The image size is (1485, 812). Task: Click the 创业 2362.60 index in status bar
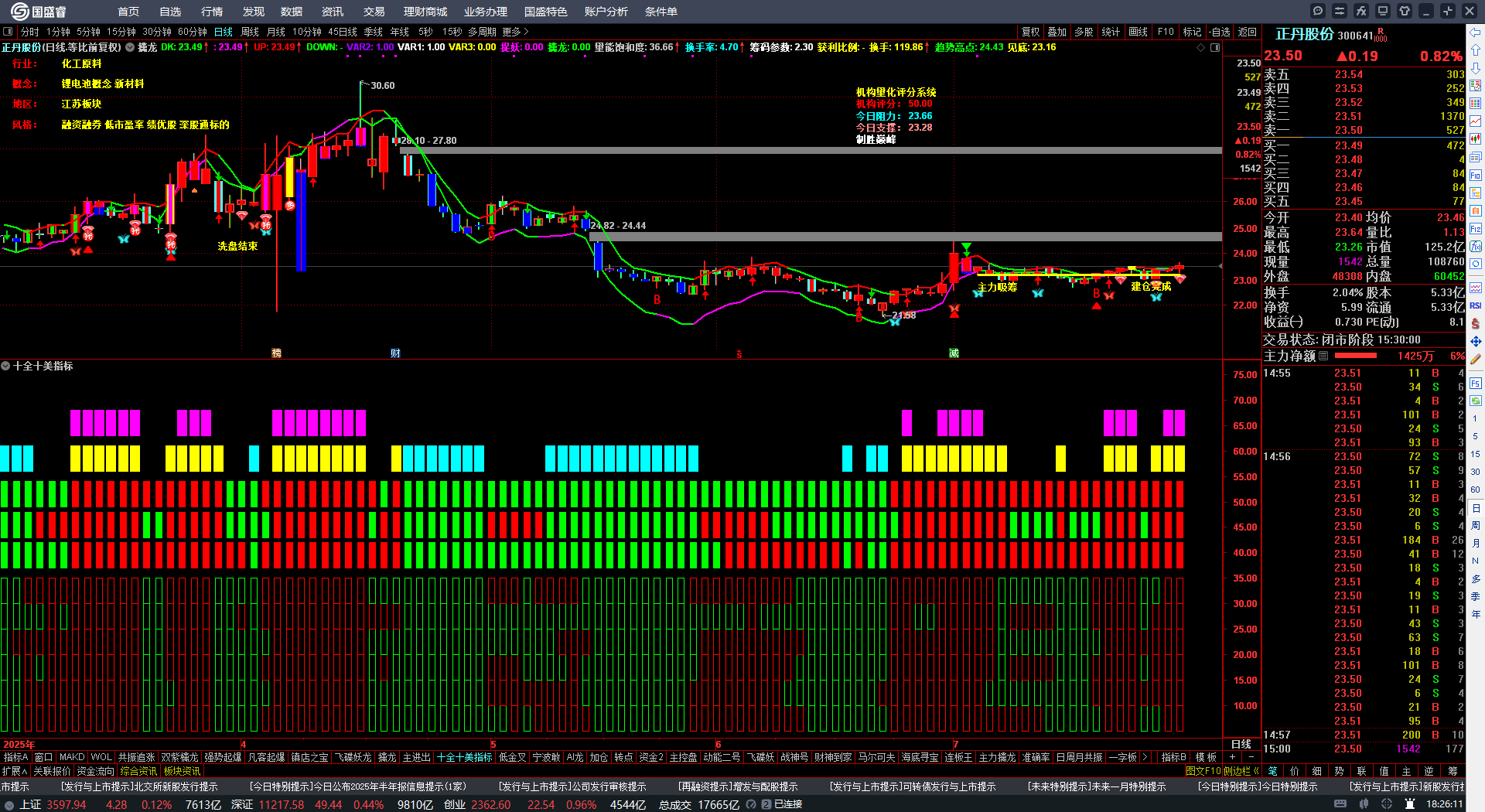point(476,804)
